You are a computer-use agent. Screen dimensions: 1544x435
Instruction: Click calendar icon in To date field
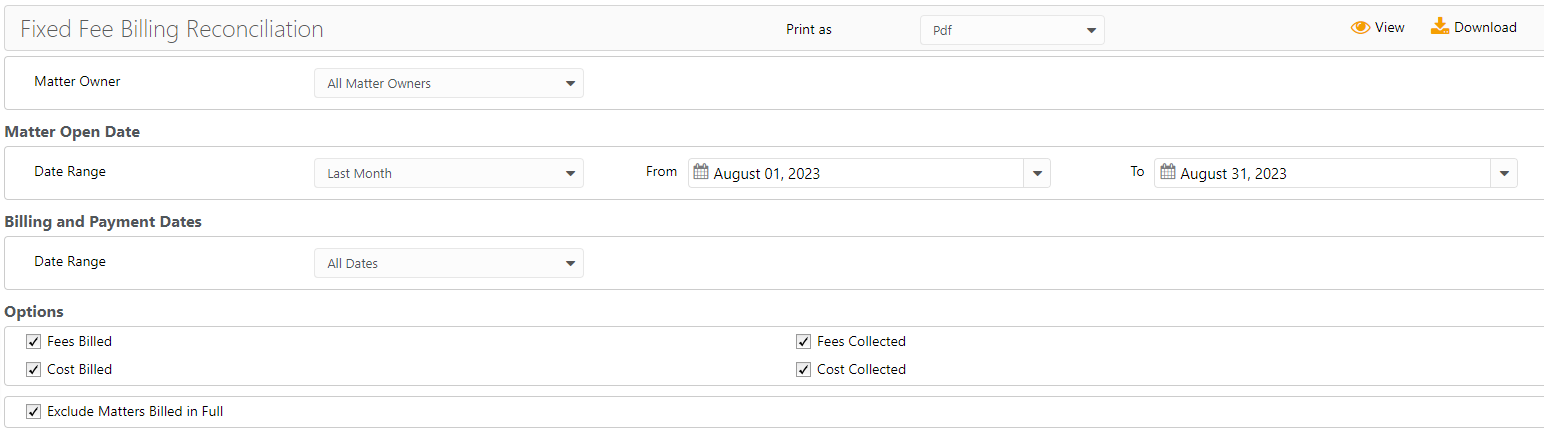pos(1167,172)
